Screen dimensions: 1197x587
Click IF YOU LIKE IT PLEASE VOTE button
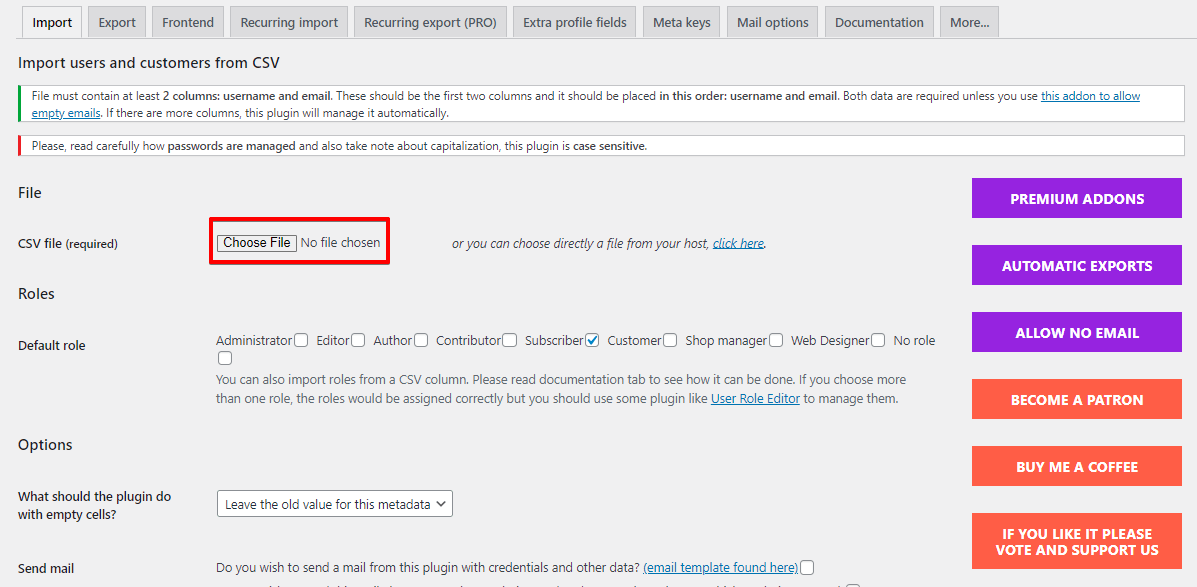coord(1076,541)
